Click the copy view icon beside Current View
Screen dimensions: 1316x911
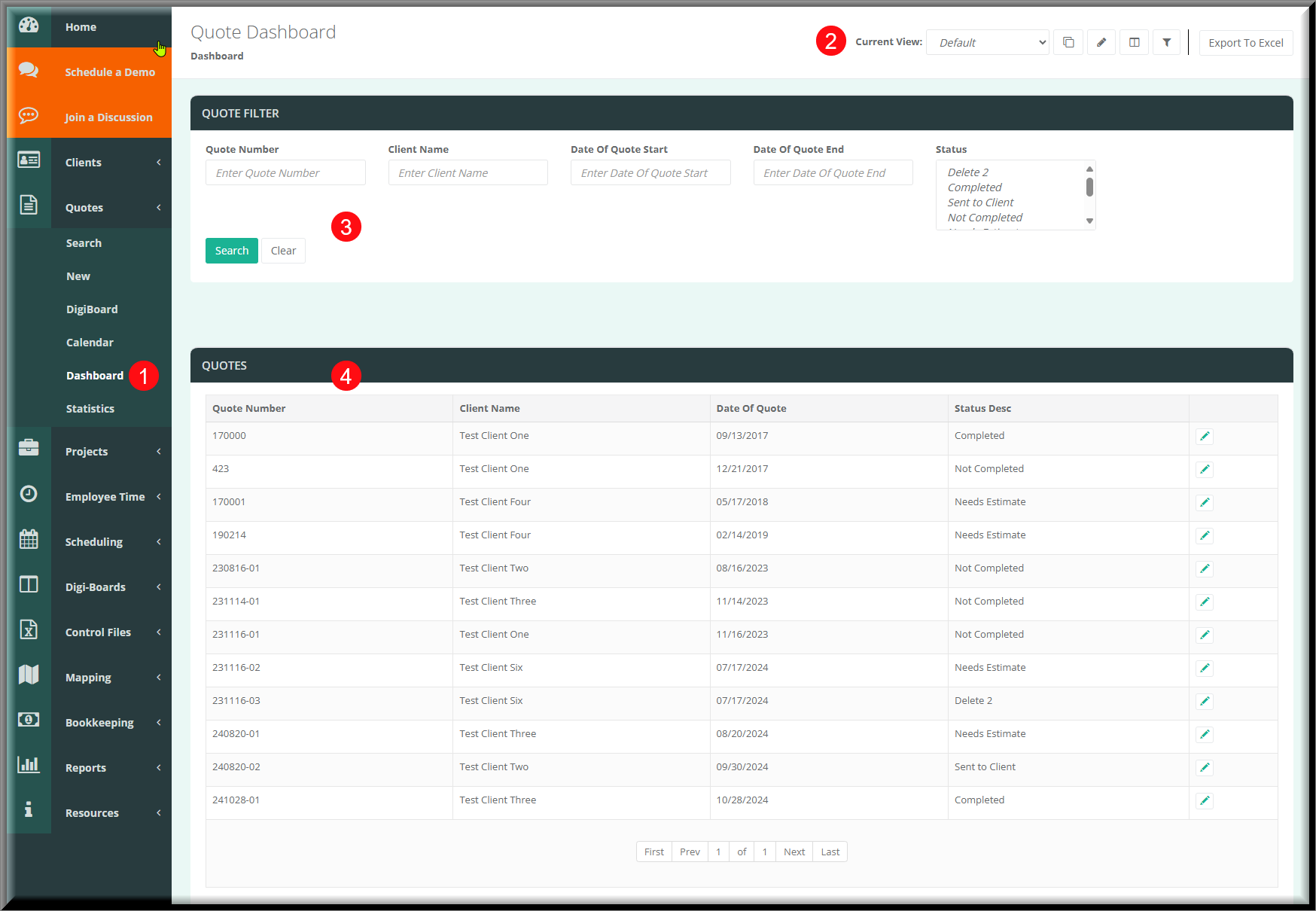1068,43
